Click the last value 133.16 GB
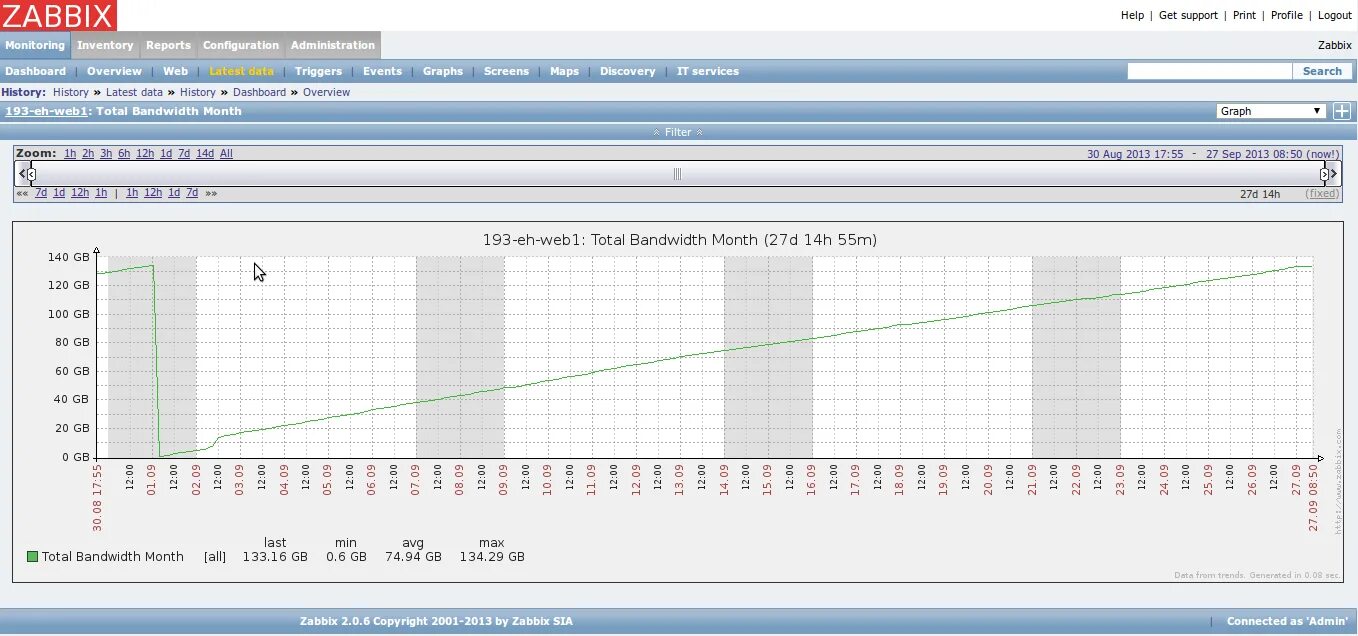The image size is (1358, 636). pos(275,557)
